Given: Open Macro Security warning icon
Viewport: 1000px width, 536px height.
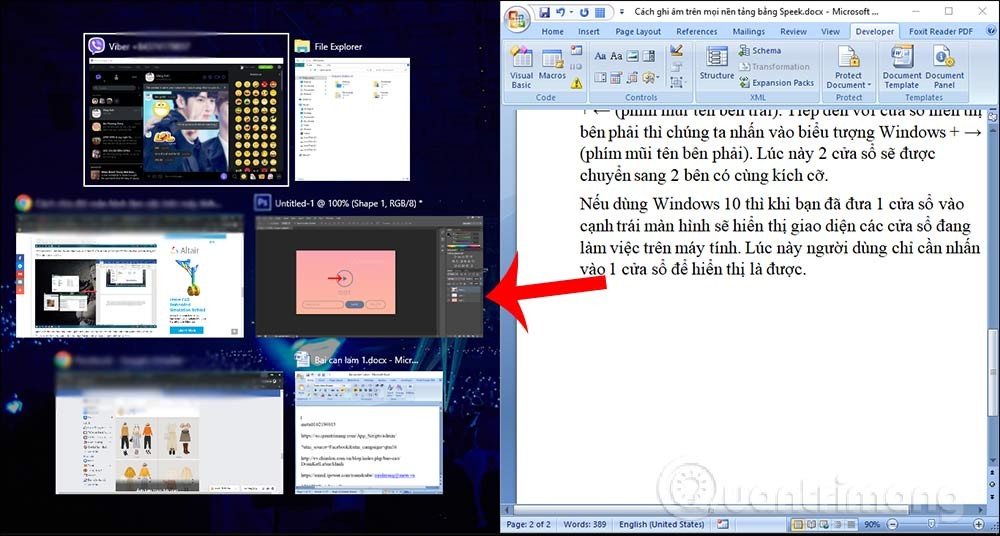Looking at the screenshot, I should point(577,83).
